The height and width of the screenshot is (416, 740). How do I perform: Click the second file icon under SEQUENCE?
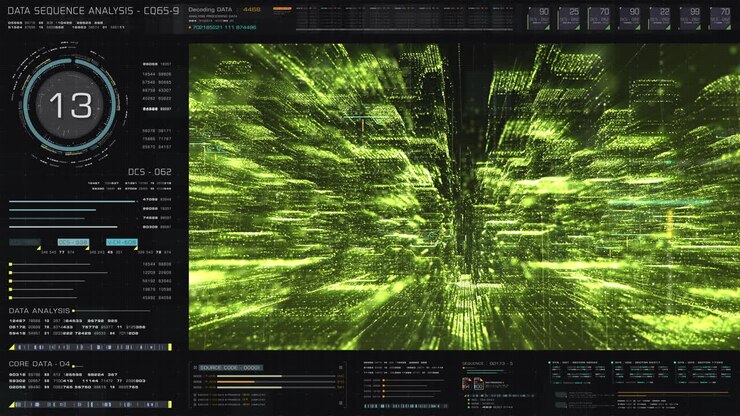coord(478,383)
